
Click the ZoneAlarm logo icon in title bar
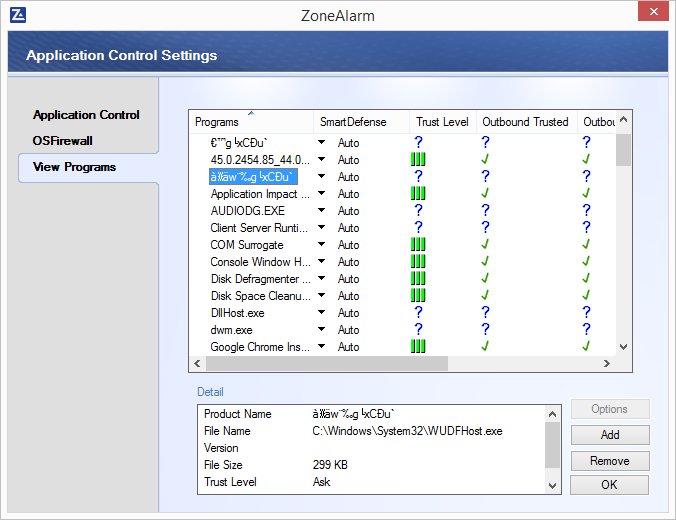[18, 15]
